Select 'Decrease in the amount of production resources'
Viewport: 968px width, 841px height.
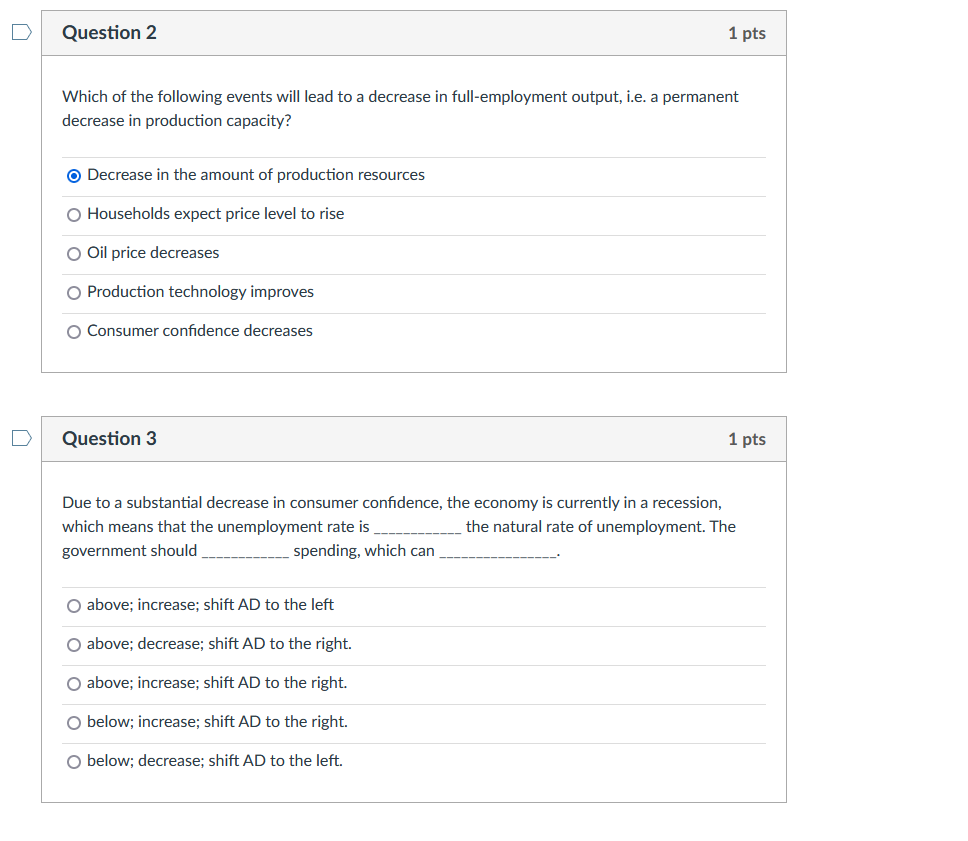(73, 175)
